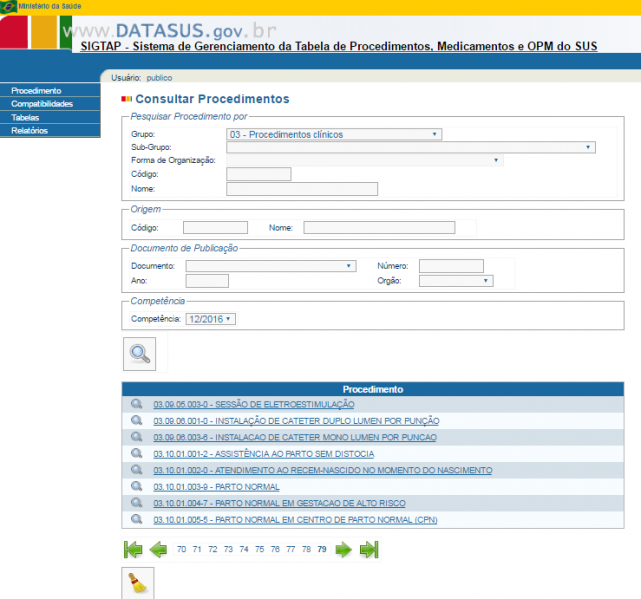Open 03.10.01.003-9 PARTO NORMAL link
641x599 pixels.
[x=216, y=487]
